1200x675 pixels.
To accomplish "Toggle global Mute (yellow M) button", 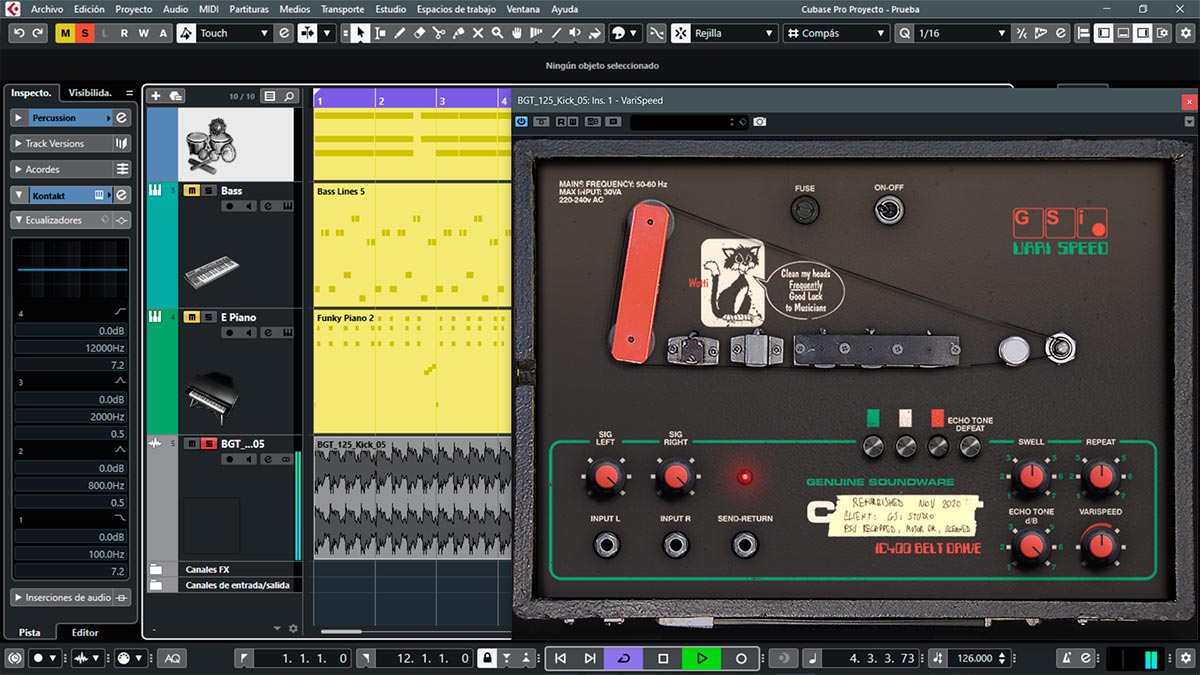I will pos(65,33).
